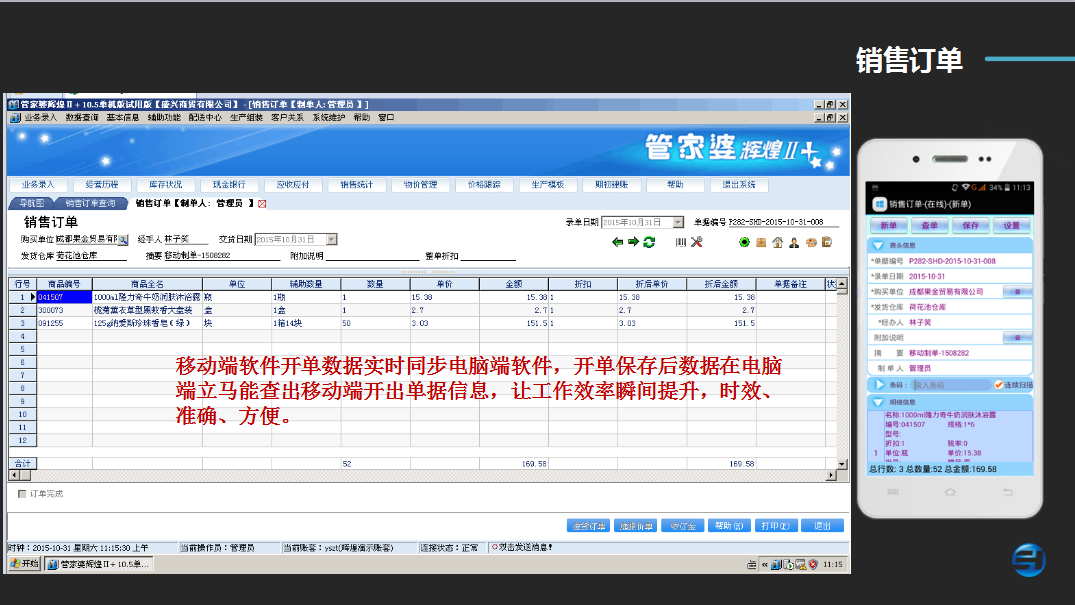Screen dimensions: 1075x605
Task: Click the green right arrow for next order
Action: click(633, 242)
